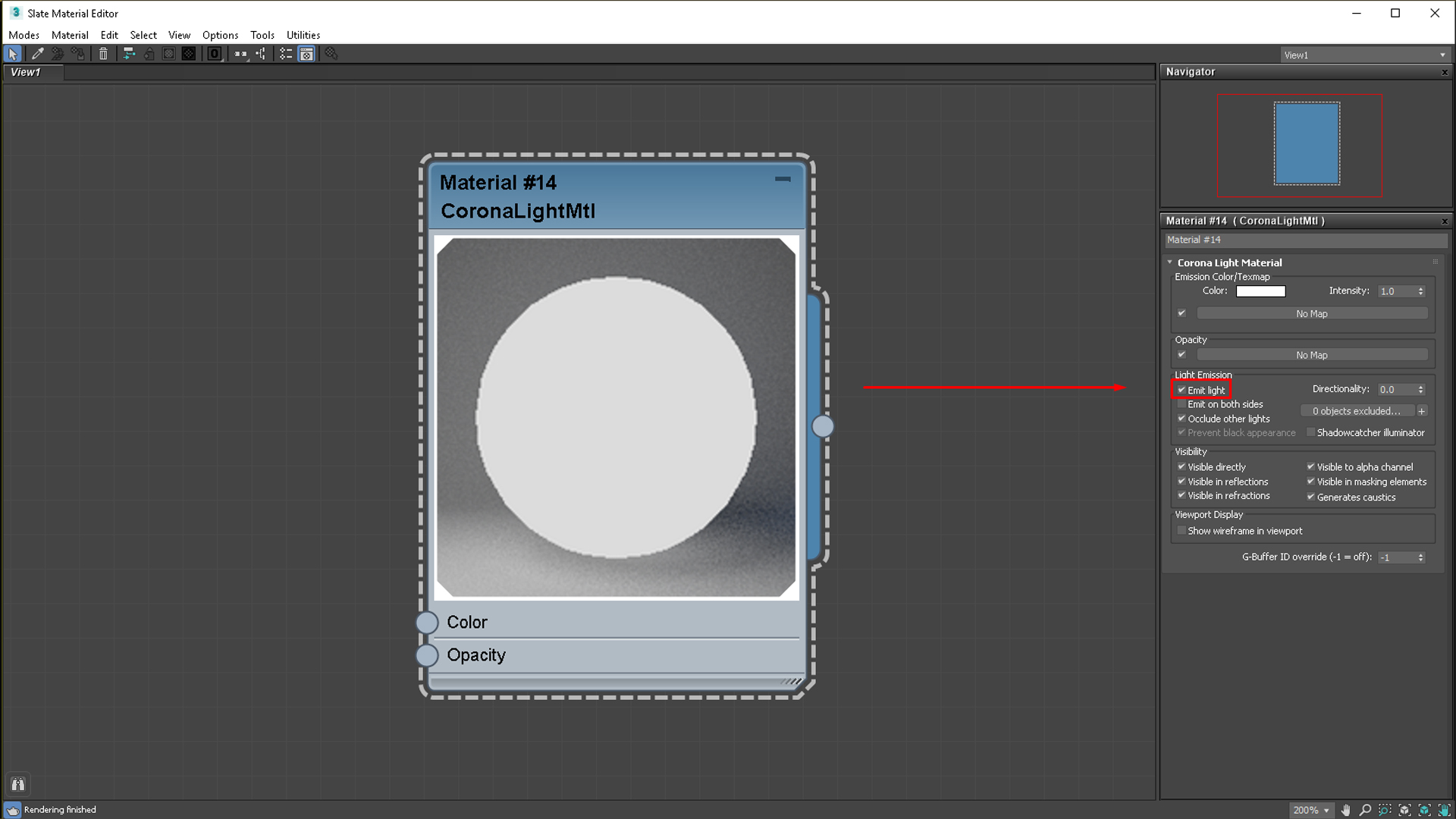Click Opacity No Map button
The width and height of the screenshot is (1456, 819).
tap(1312, 355)
